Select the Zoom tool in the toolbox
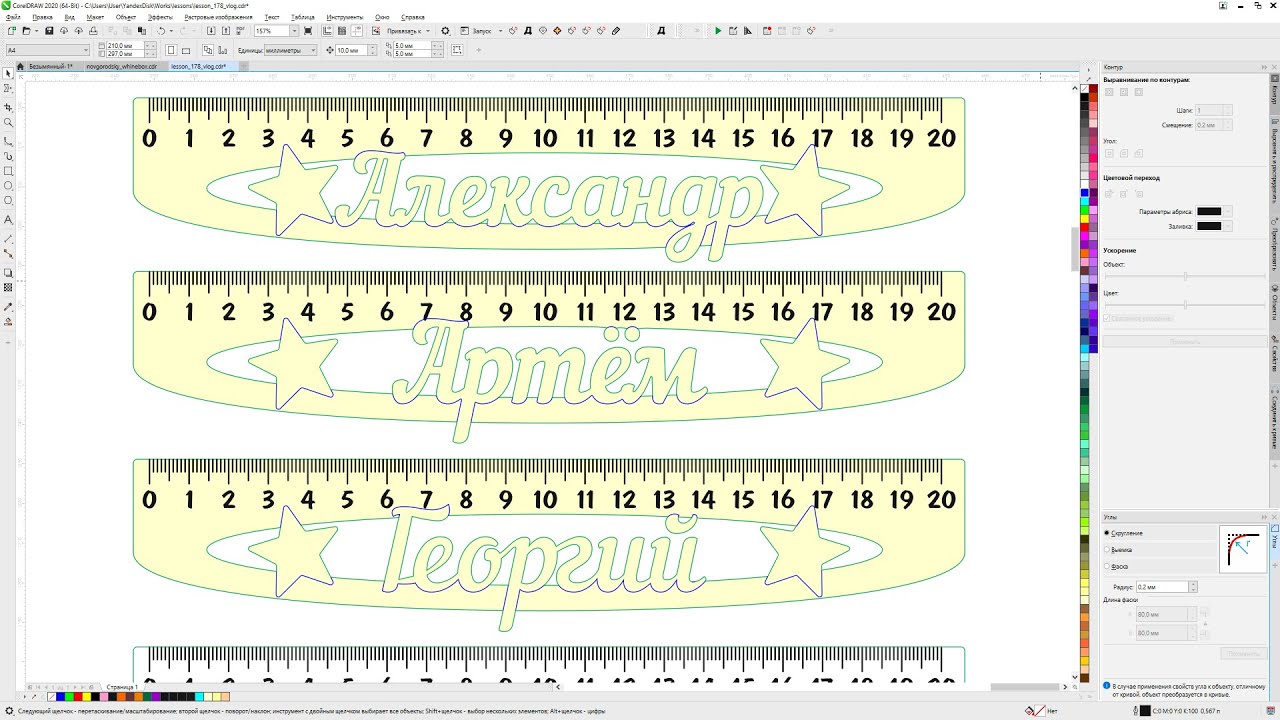The image size is (1280, 720). (x=8, y=123)
